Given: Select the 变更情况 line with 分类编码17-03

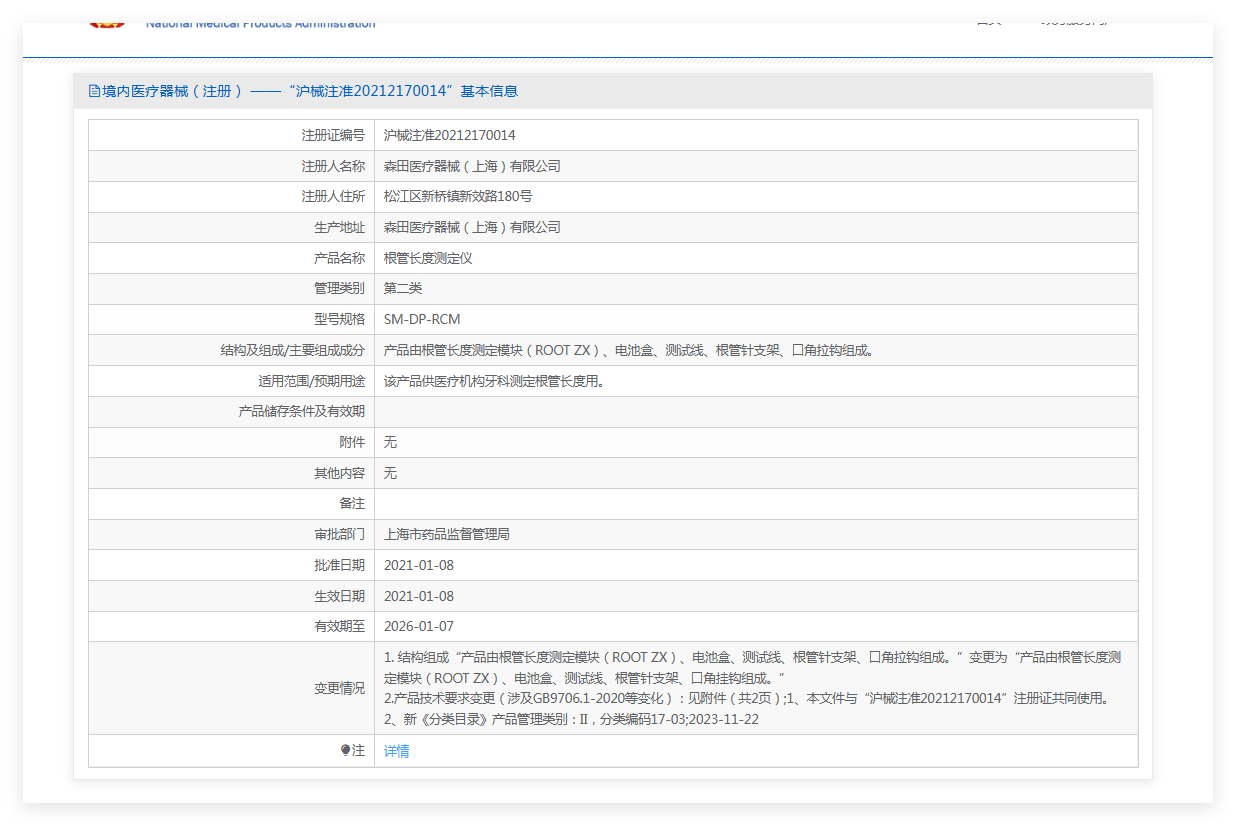Looking at the screenshot, I should tap(571, 719).
